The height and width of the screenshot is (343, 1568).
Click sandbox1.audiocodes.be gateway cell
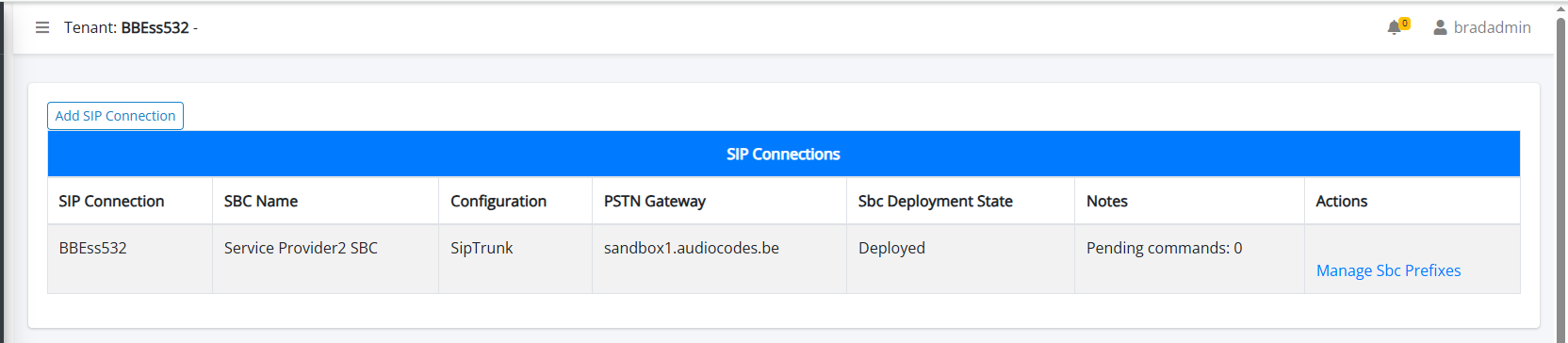pos(719,258)
